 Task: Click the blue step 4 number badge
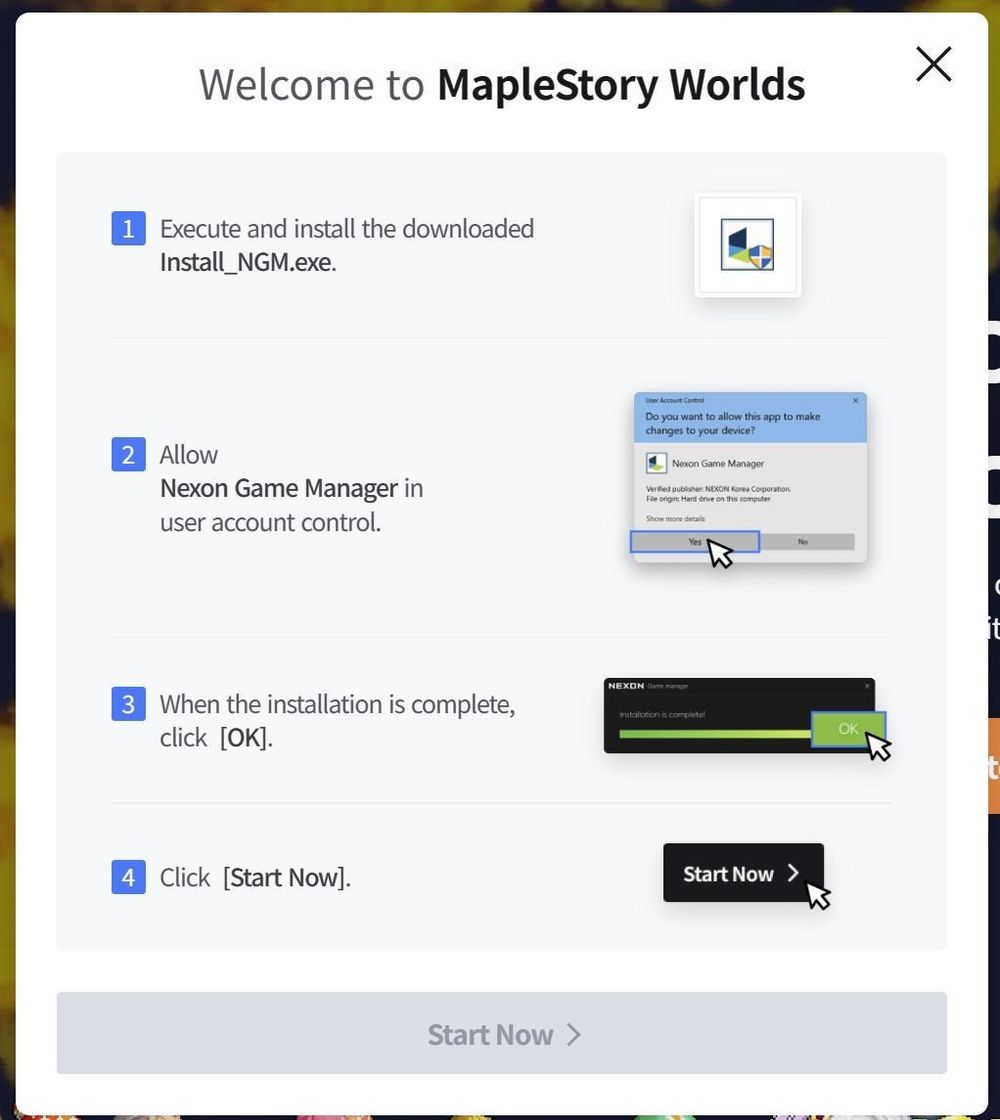[128, 877]
